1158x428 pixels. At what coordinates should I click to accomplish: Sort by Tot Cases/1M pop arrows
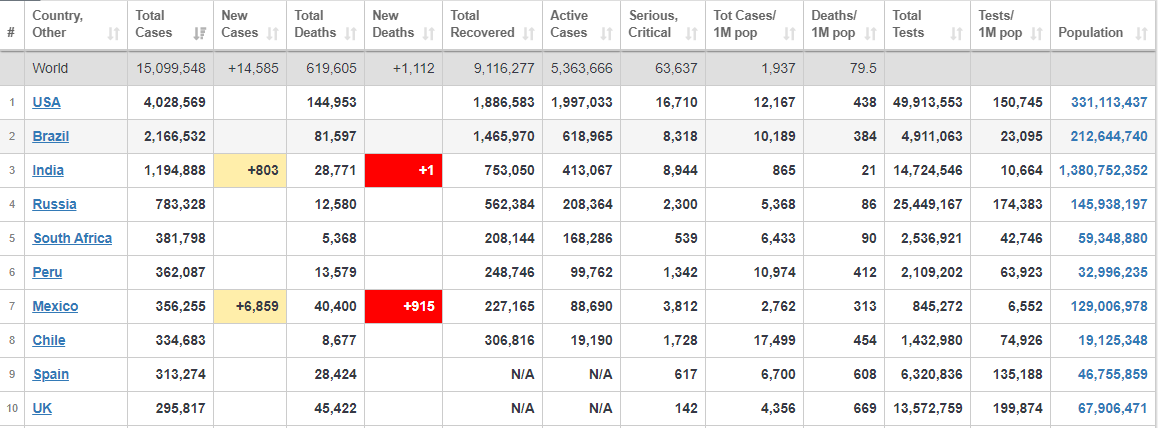(789, 33)
